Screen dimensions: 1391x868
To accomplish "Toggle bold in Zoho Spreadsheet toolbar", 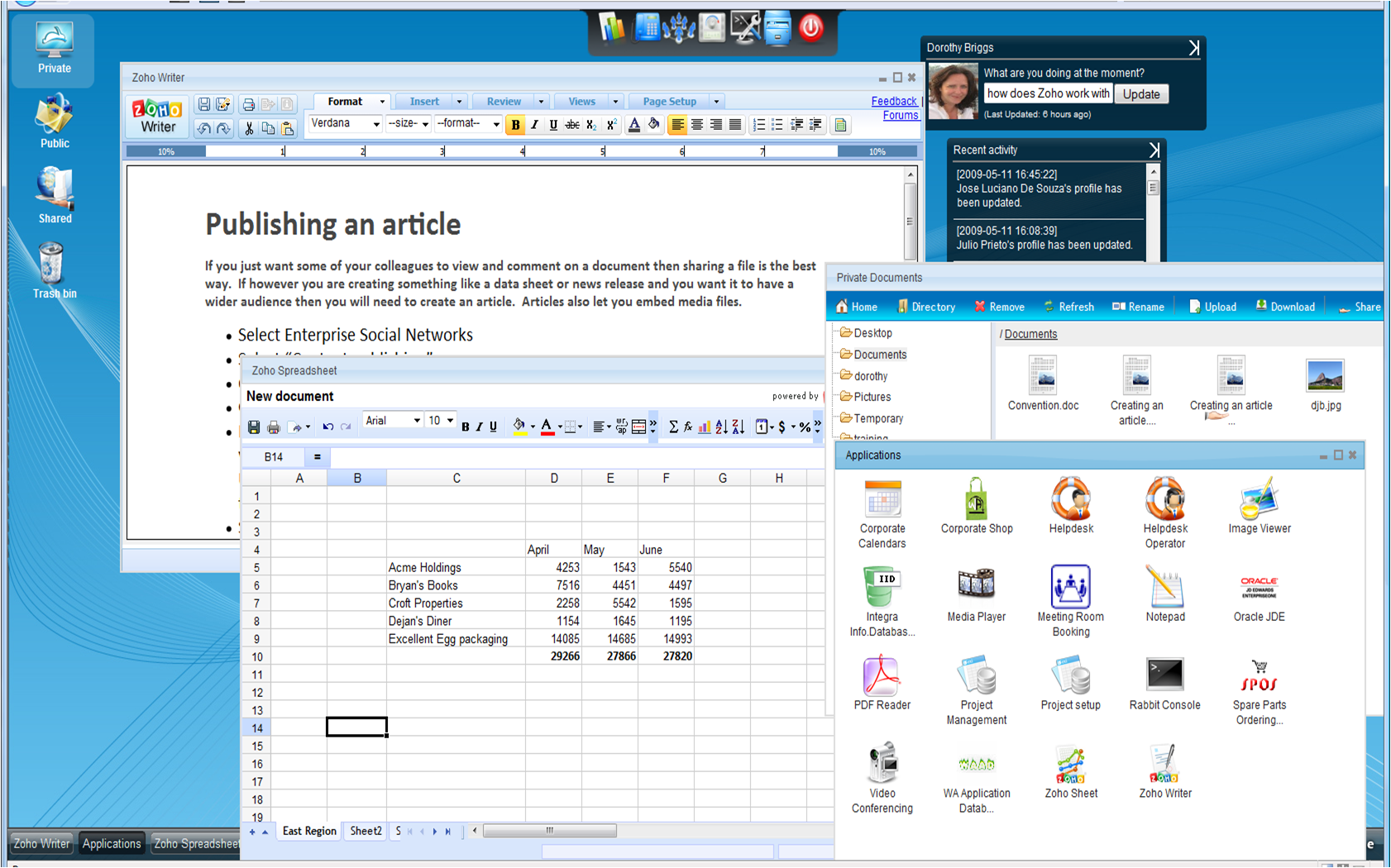I will (x=465, y=427).
